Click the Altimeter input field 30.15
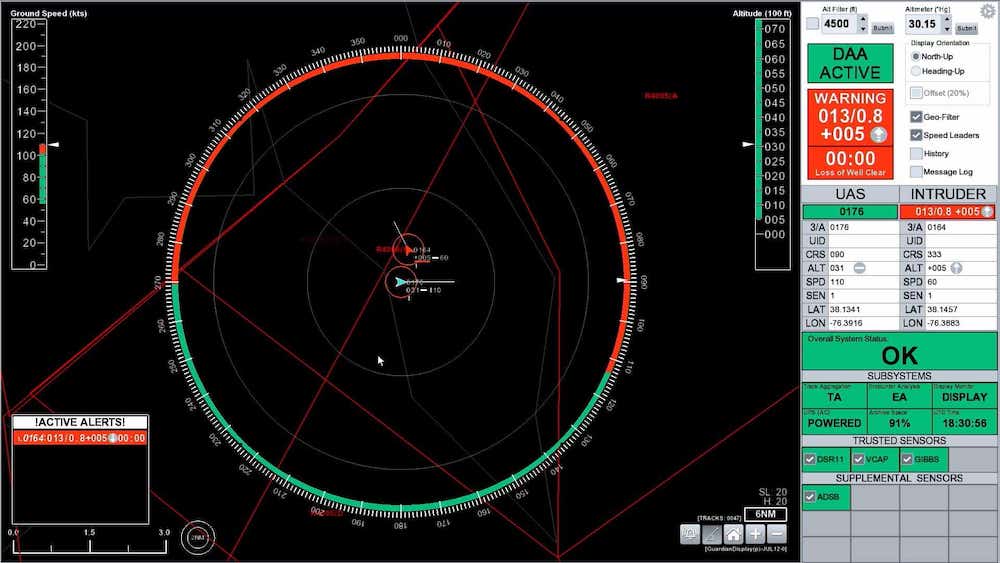Viewport: 1000px width, 563px height. tap(923, 24)
